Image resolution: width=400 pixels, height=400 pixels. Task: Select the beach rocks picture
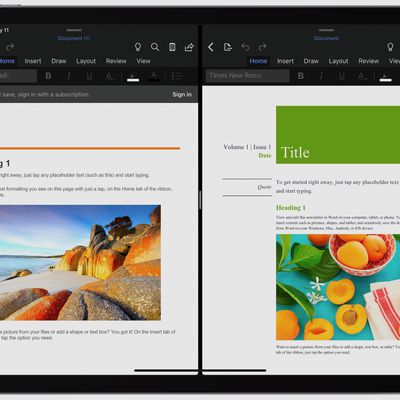(x=80, y=263)
